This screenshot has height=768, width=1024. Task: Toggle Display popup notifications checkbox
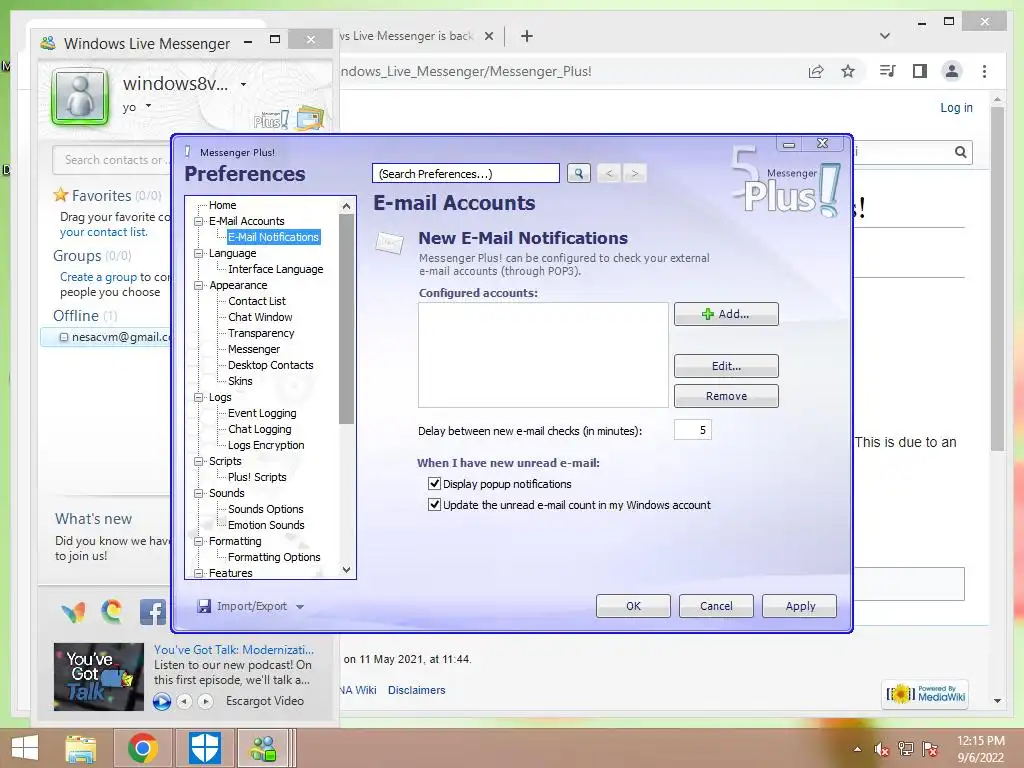(x=434, y=483)
